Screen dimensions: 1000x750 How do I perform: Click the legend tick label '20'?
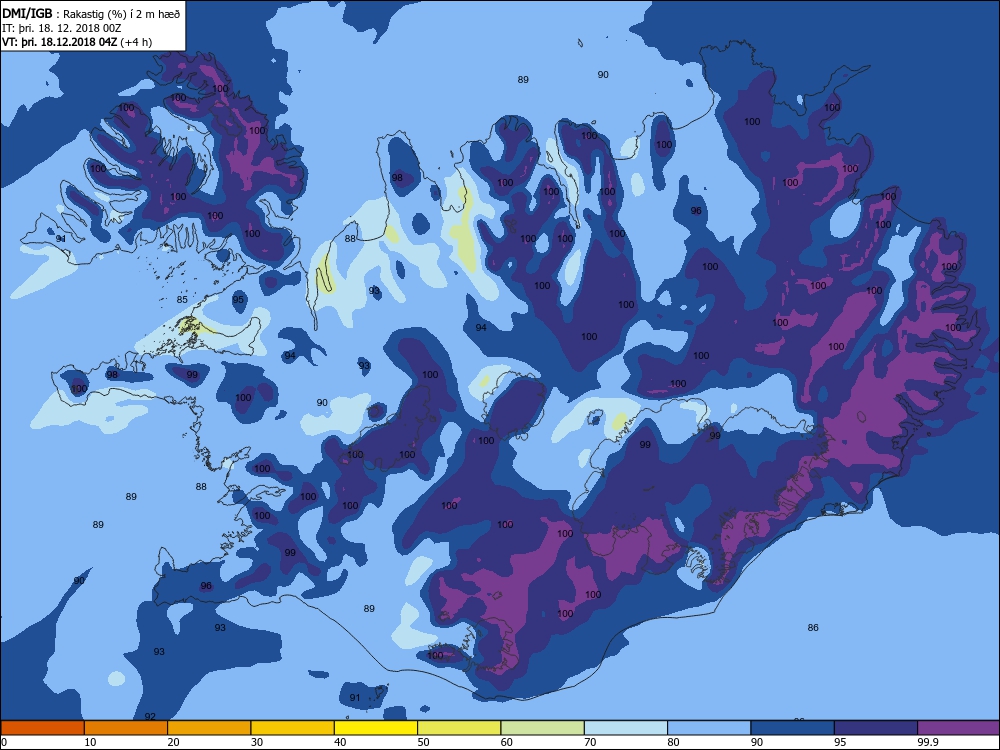tap(173, 742)
